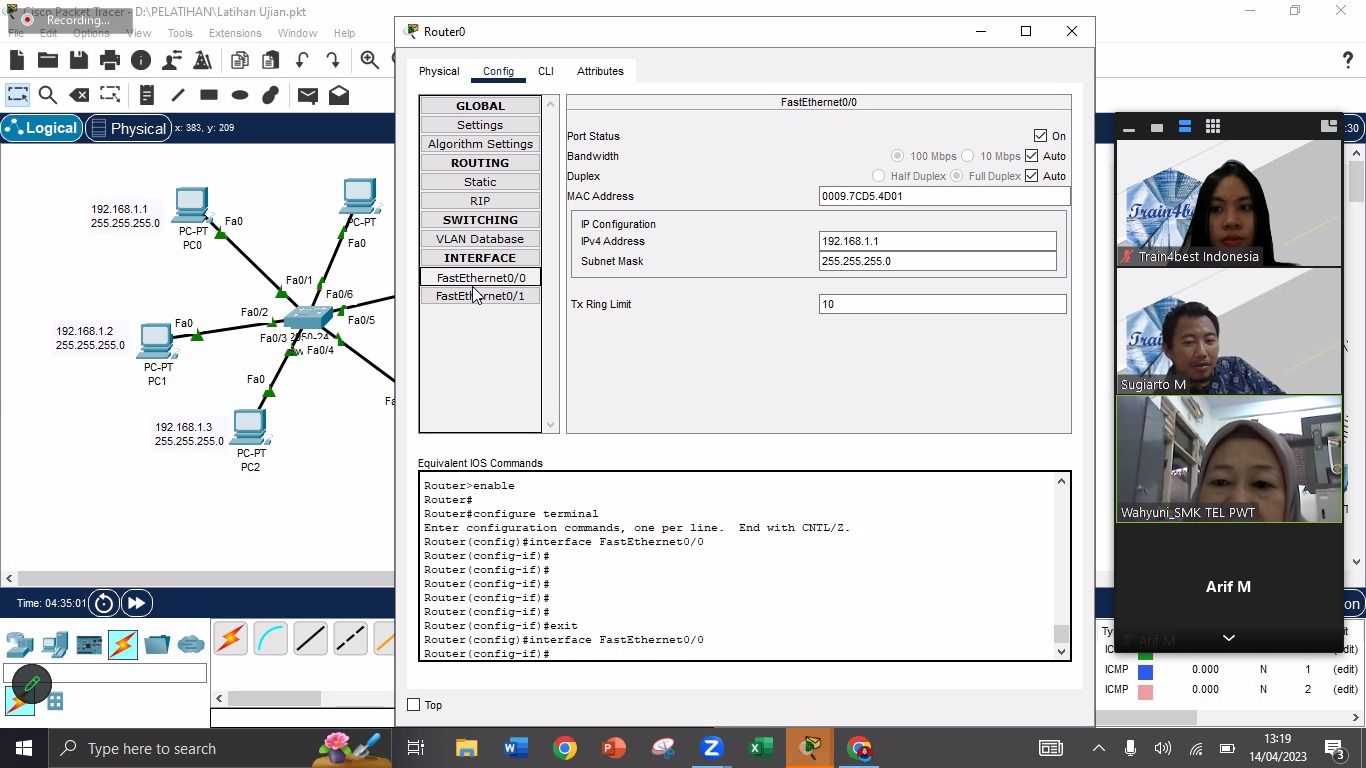
Task: Click the Delete tool icon
Action: pyautogui.click(x=79, y=95)
